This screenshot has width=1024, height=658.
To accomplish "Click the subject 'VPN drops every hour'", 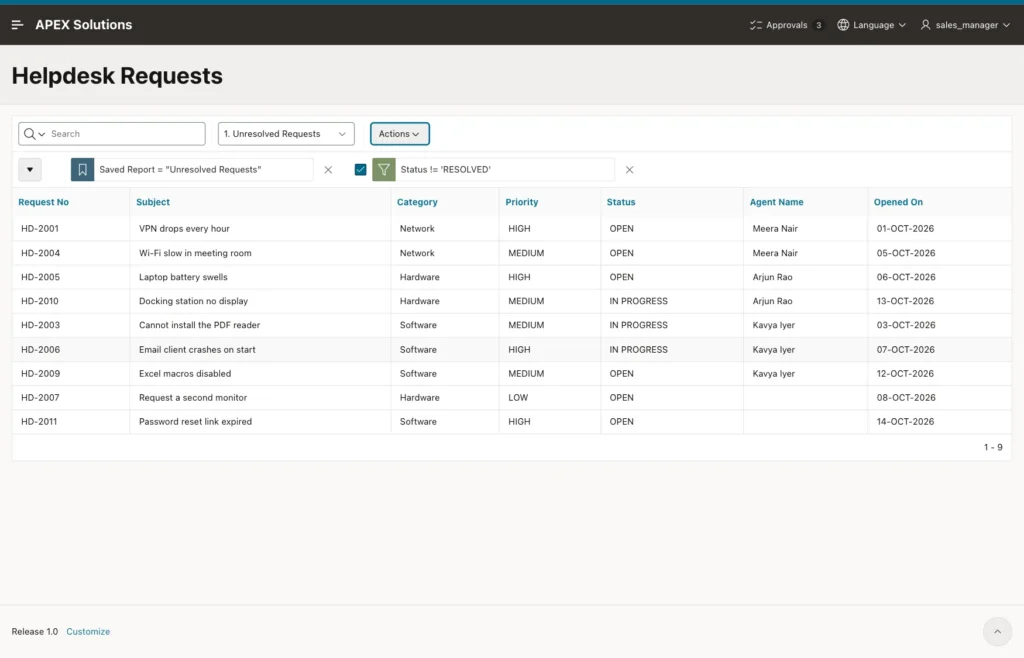I will [x=184, y=228].
